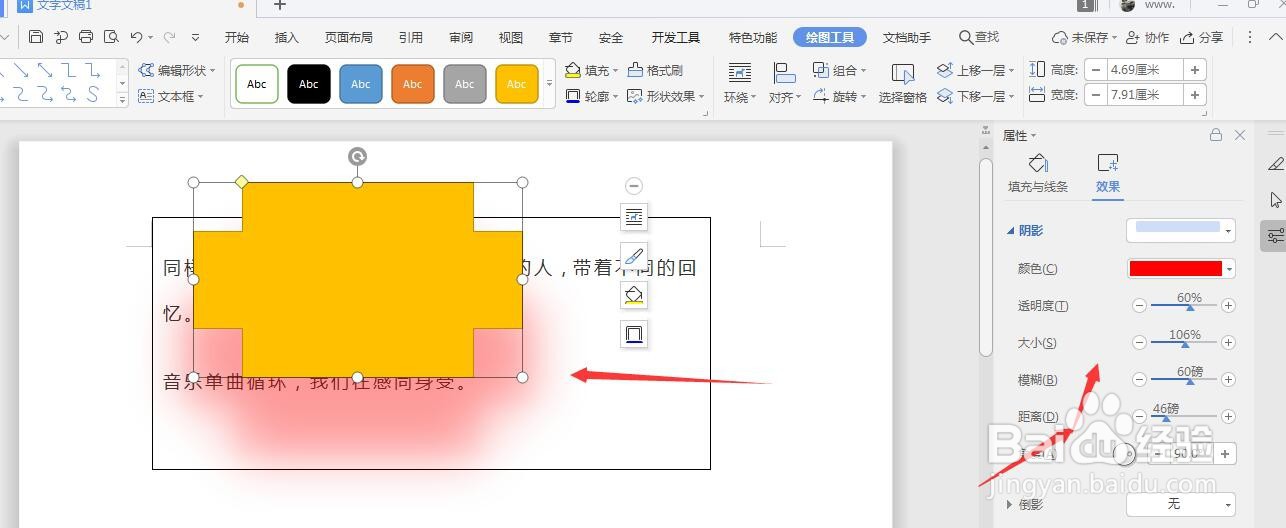Close the 属性 properties panel
The width and height of the screenshot is (1286, 528).
(1240, 135)
